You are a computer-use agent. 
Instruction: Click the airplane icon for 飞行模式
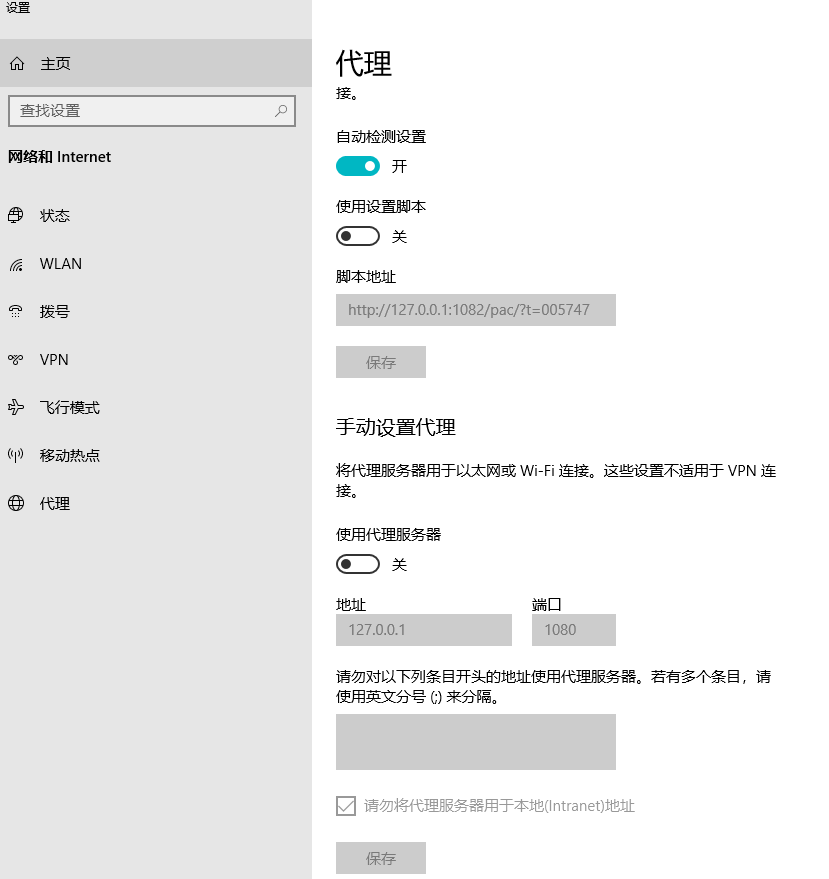[x=16, y=407]
